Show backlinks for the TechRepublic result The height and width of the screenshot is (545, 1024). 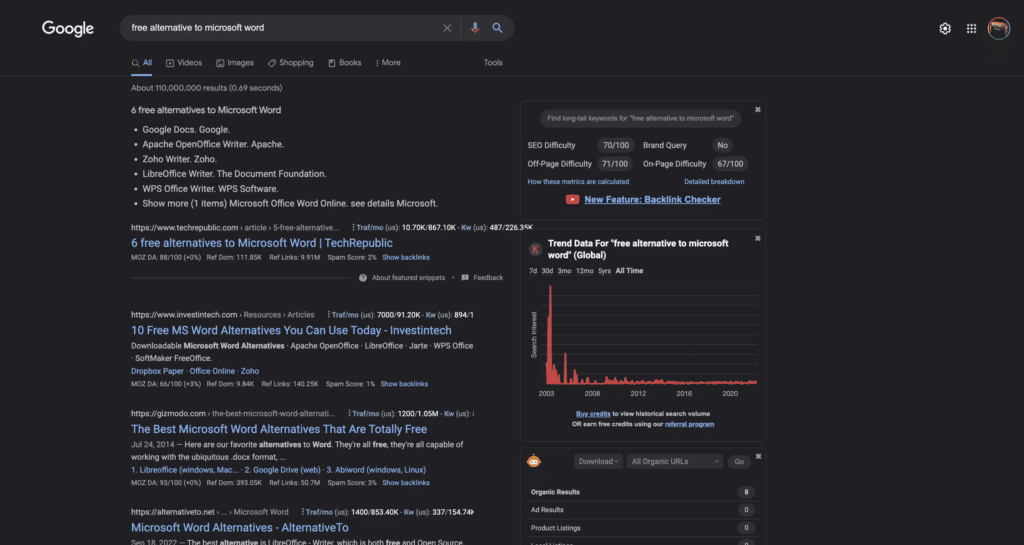point(406,258)
